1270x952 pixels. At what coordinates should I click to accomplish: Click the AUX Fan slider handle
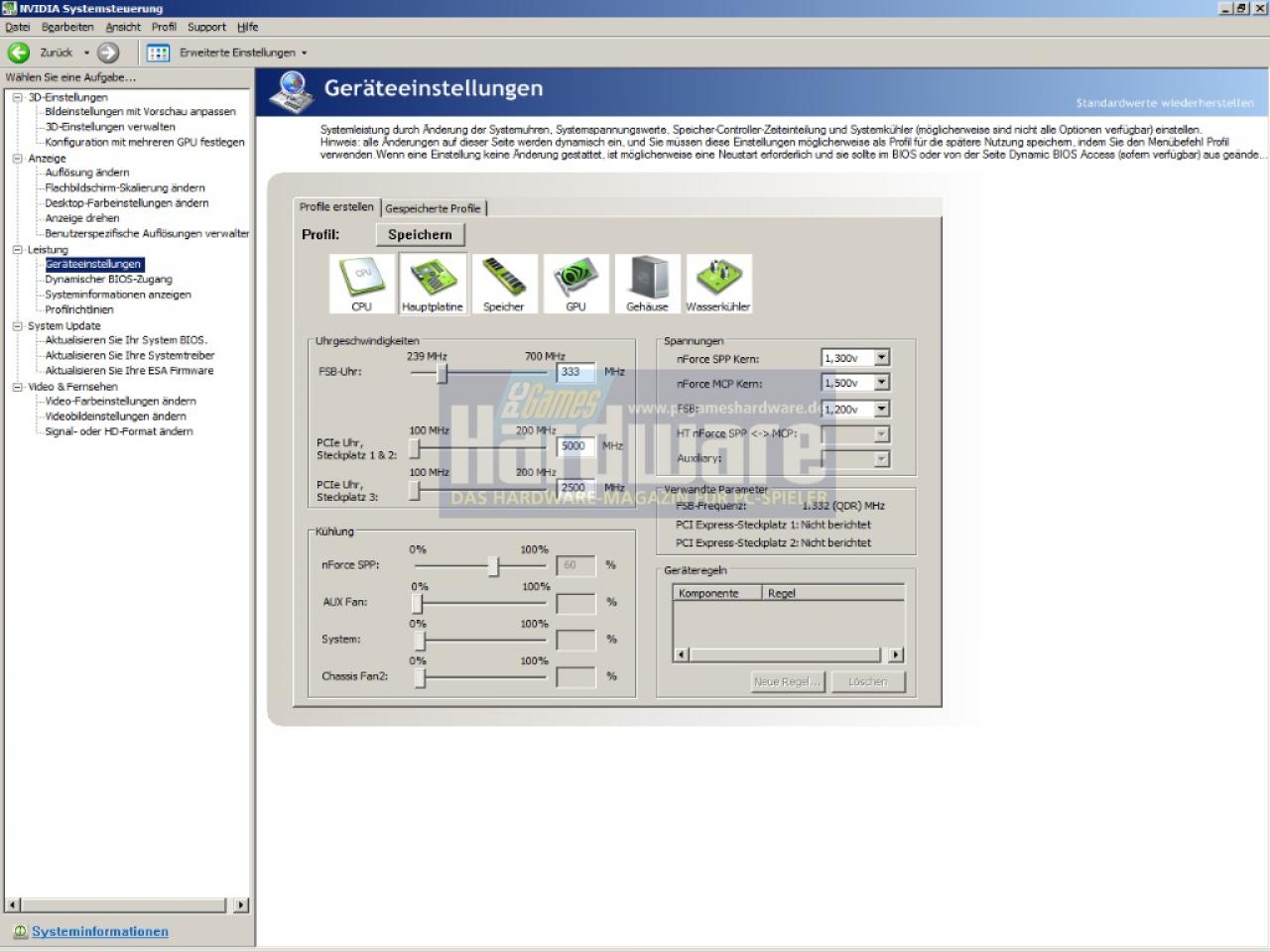tap(418, 604)
